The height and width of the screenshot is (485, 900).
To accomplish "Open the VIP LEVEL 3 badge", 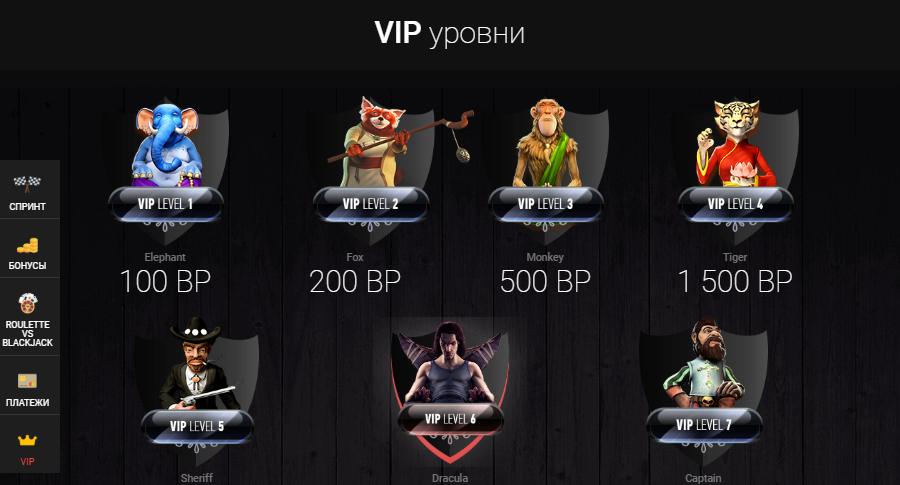I will tap(545, 204).
